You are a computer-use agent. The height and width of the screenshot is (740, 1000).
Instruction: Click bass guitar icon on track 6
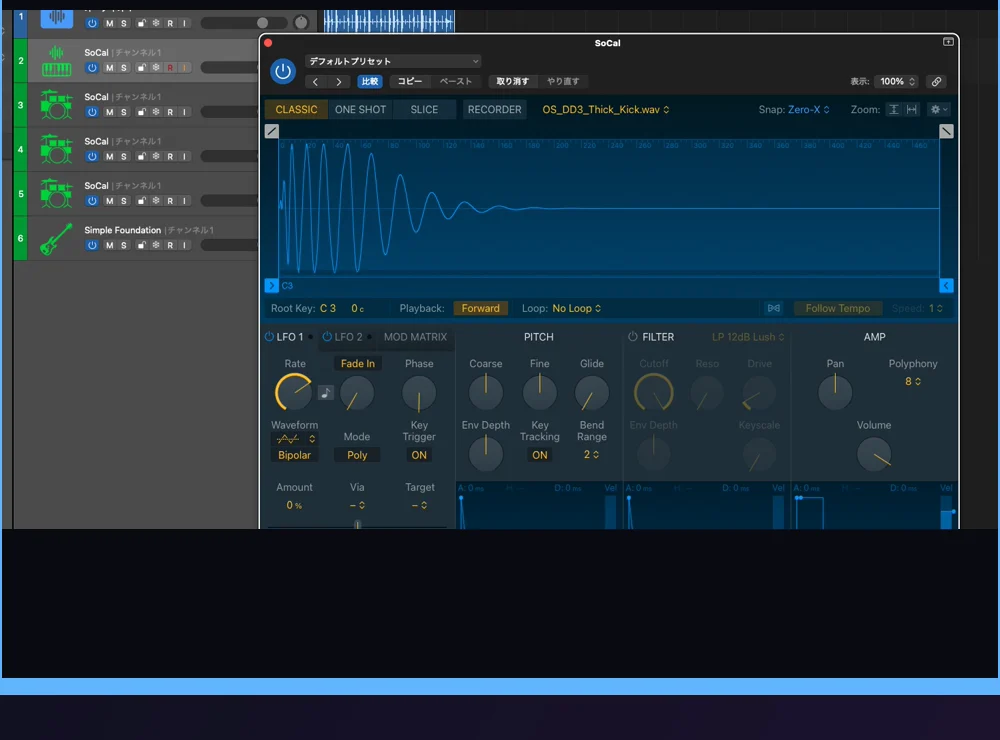pos(56,239)
